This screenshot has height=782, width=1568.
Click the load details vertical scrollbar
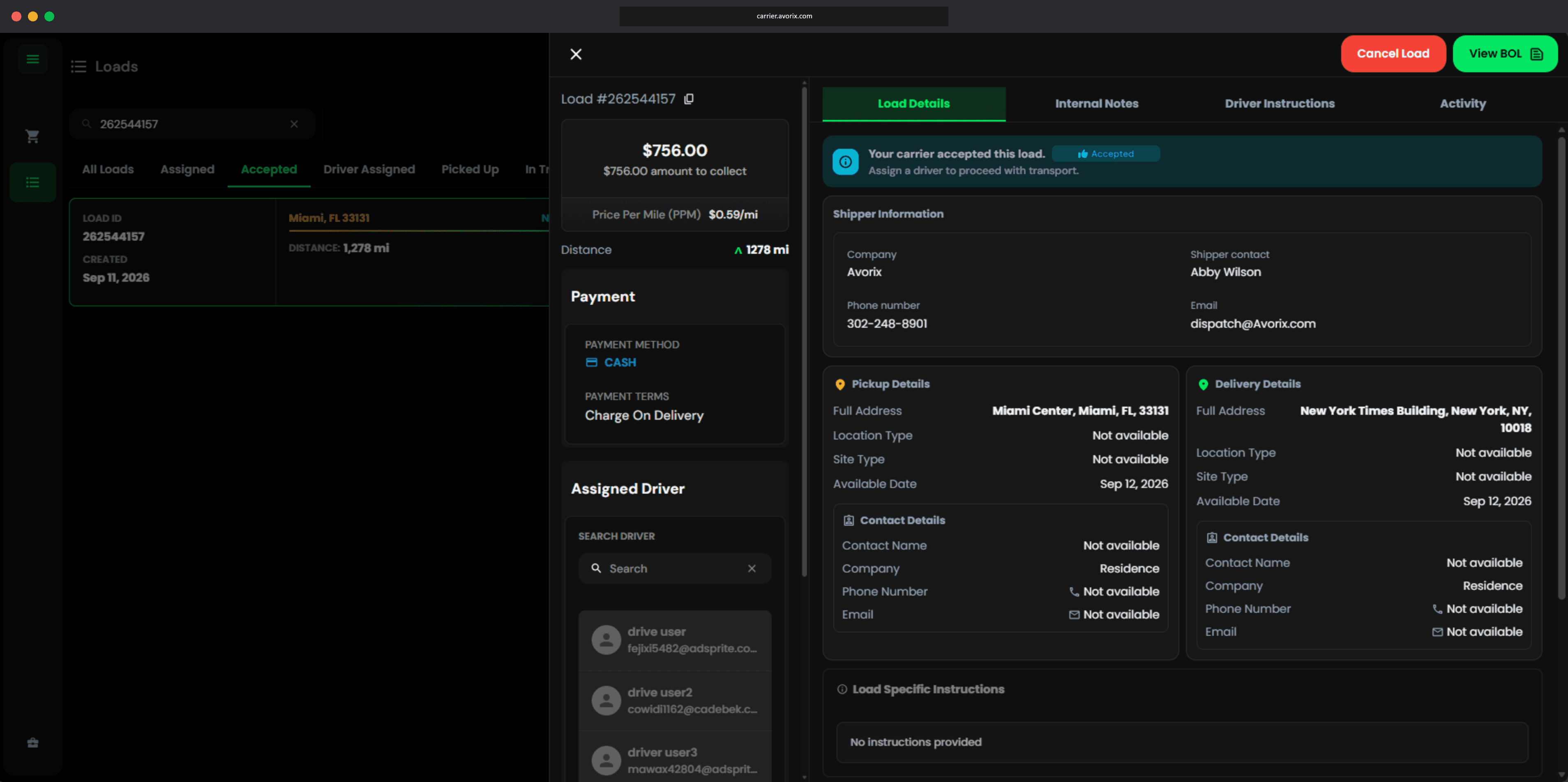pos(1561,368)
